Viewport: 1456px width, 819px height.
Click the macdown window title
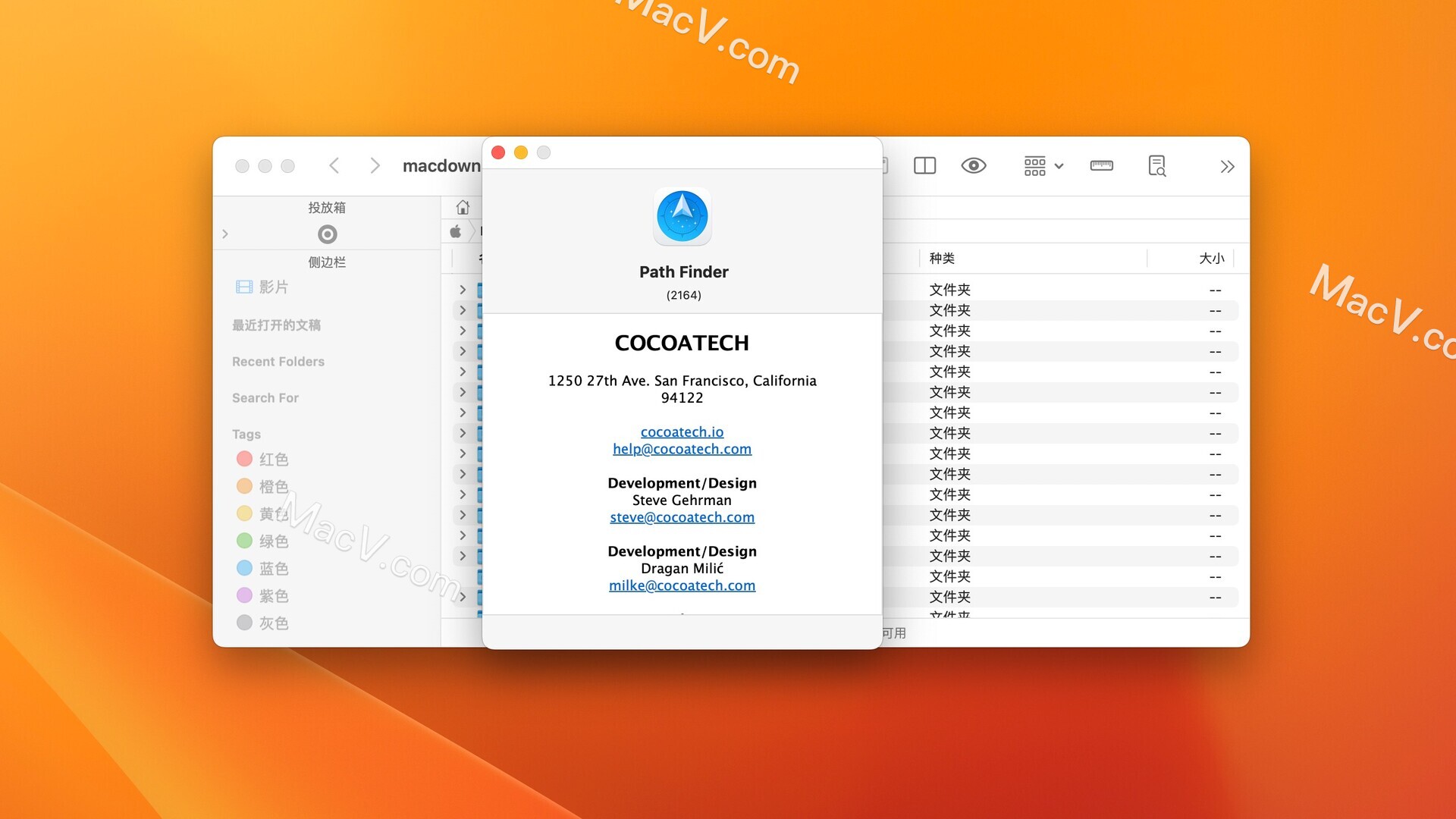(x=441, y=165)
